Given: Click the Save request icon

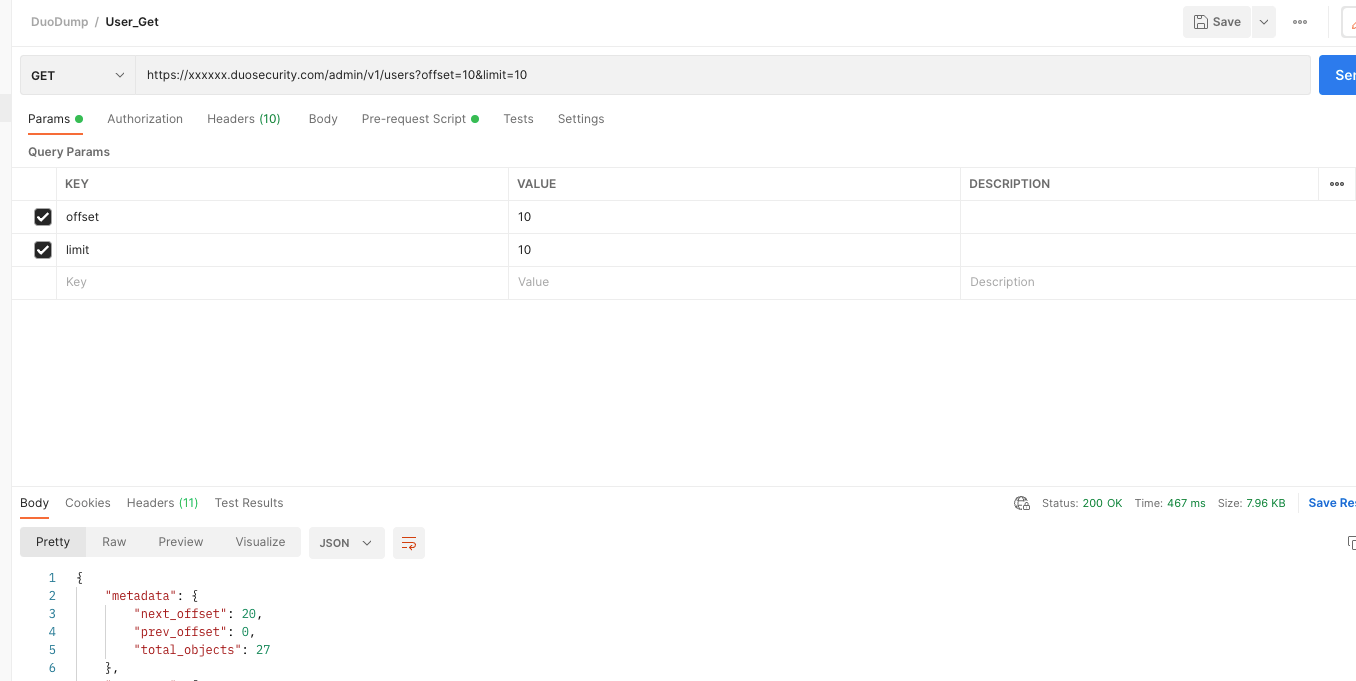Looking at the screenshot, I should pyautogui.click(x=1216, y=21).
